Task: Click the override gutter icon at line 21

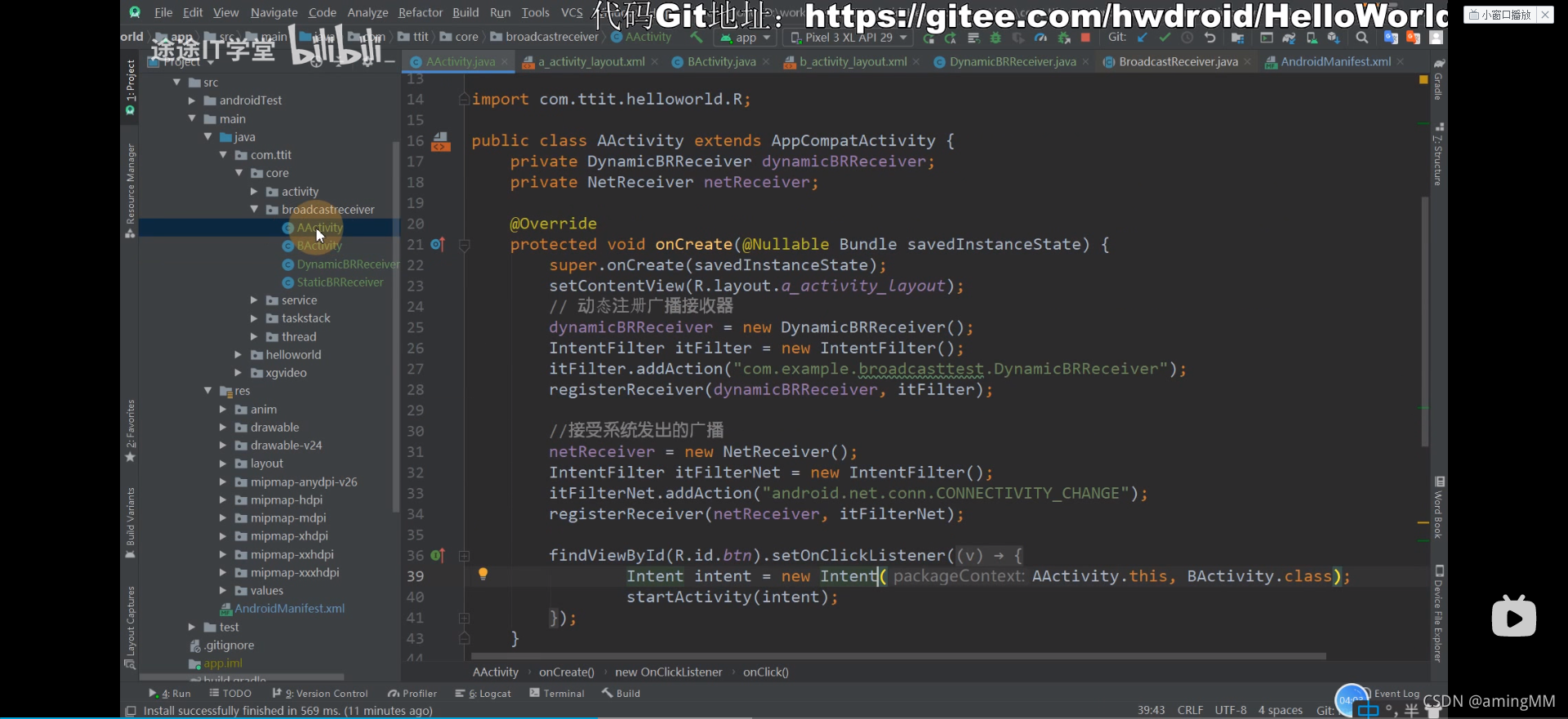Action: click(x=438, y=244)
